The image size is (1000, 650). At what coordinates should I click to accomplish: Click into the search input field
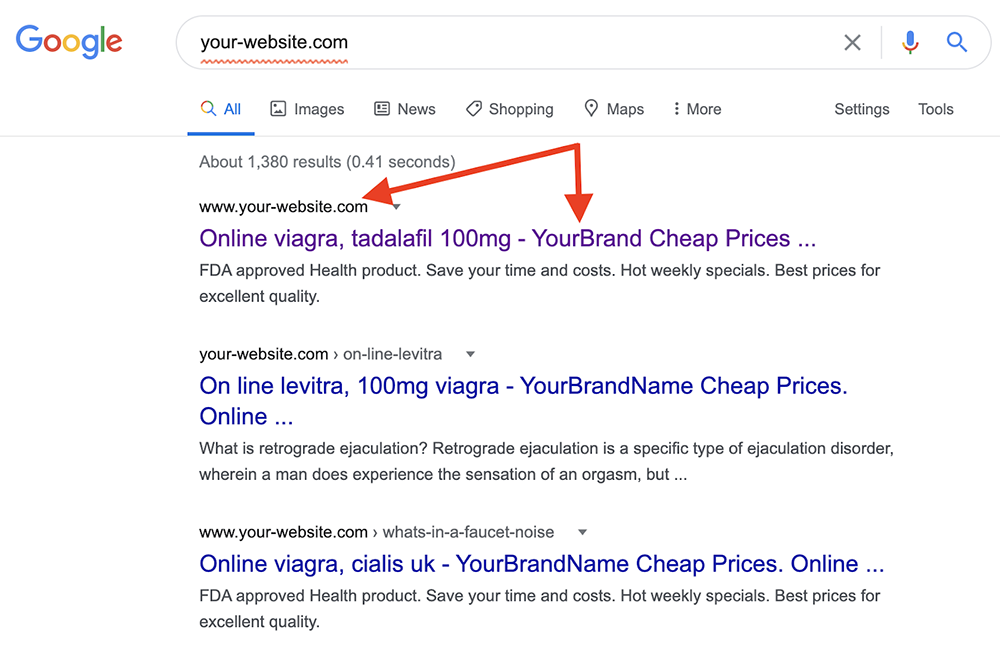tap(500, 42)
